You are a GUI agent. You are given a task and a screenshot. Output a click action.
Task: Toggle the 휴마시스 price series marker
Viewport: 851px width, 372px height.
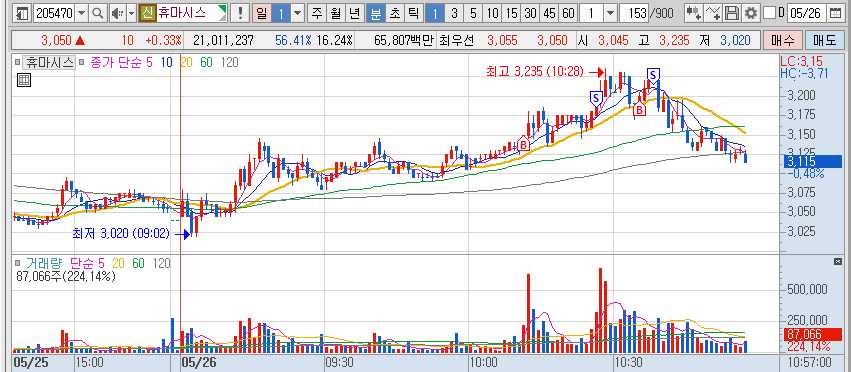click(x=17, y=63)
